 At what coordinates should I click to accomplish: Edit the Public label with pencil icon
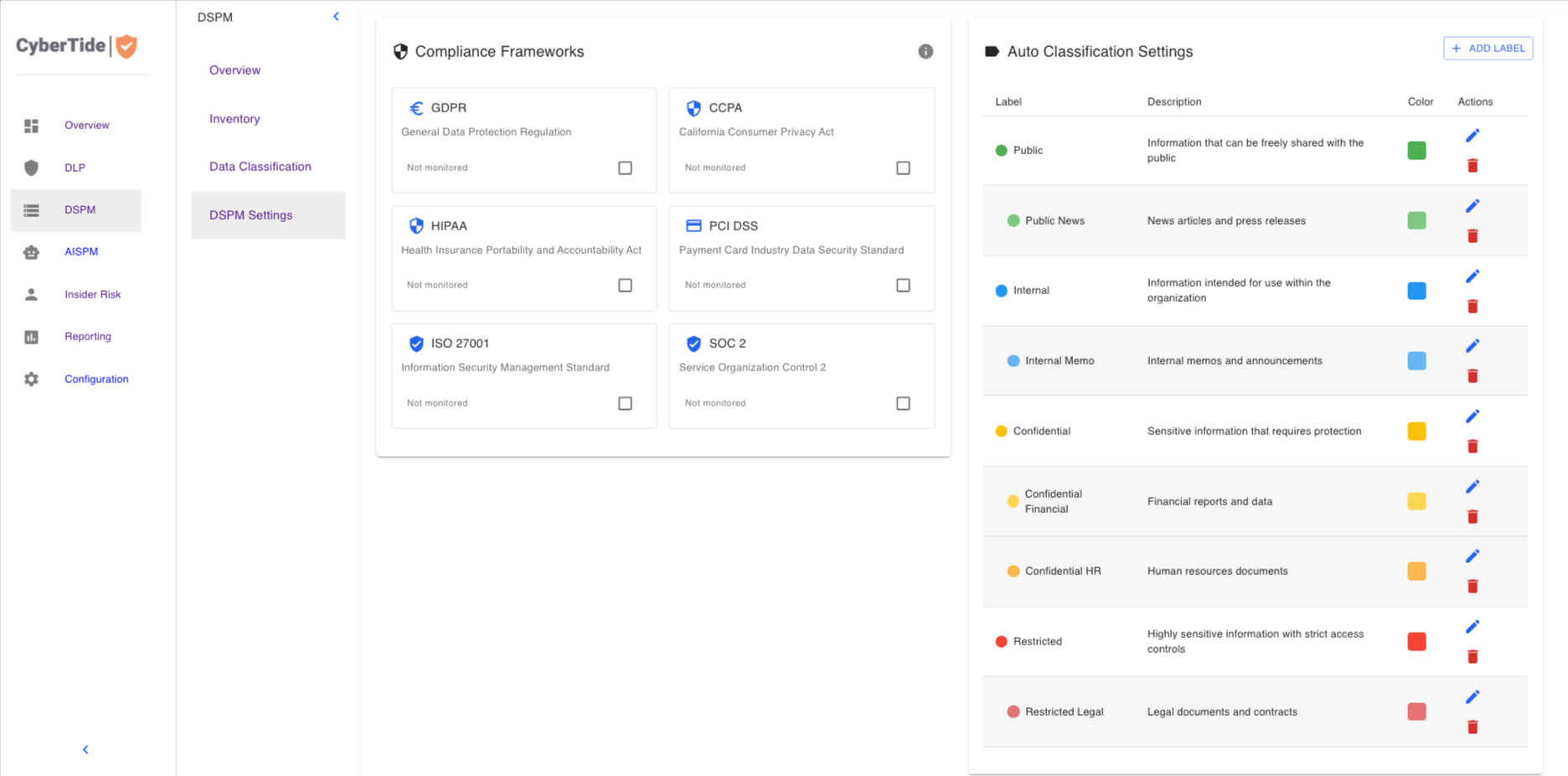1473,136
